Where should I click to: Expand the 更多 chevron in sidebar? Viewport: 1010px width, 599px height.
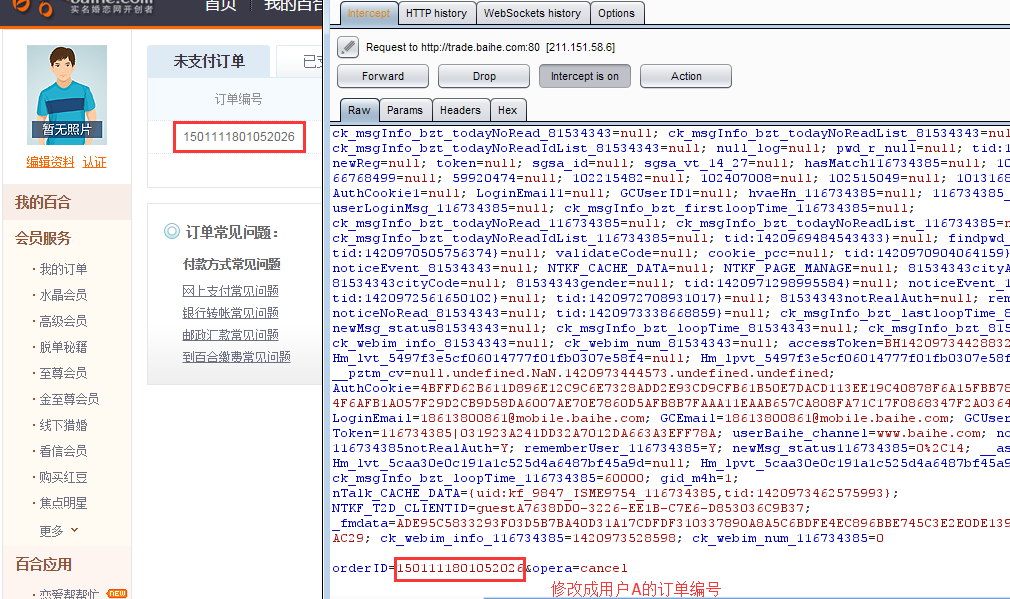(75, 529)
